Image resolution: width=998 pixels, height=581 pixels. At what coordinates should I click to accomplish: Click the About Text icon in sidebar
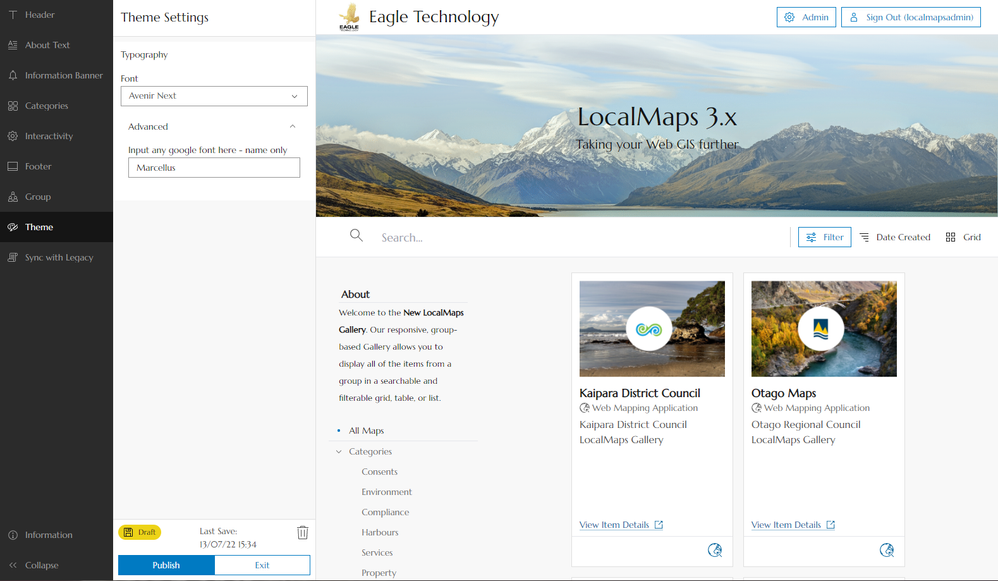(13, 45)
